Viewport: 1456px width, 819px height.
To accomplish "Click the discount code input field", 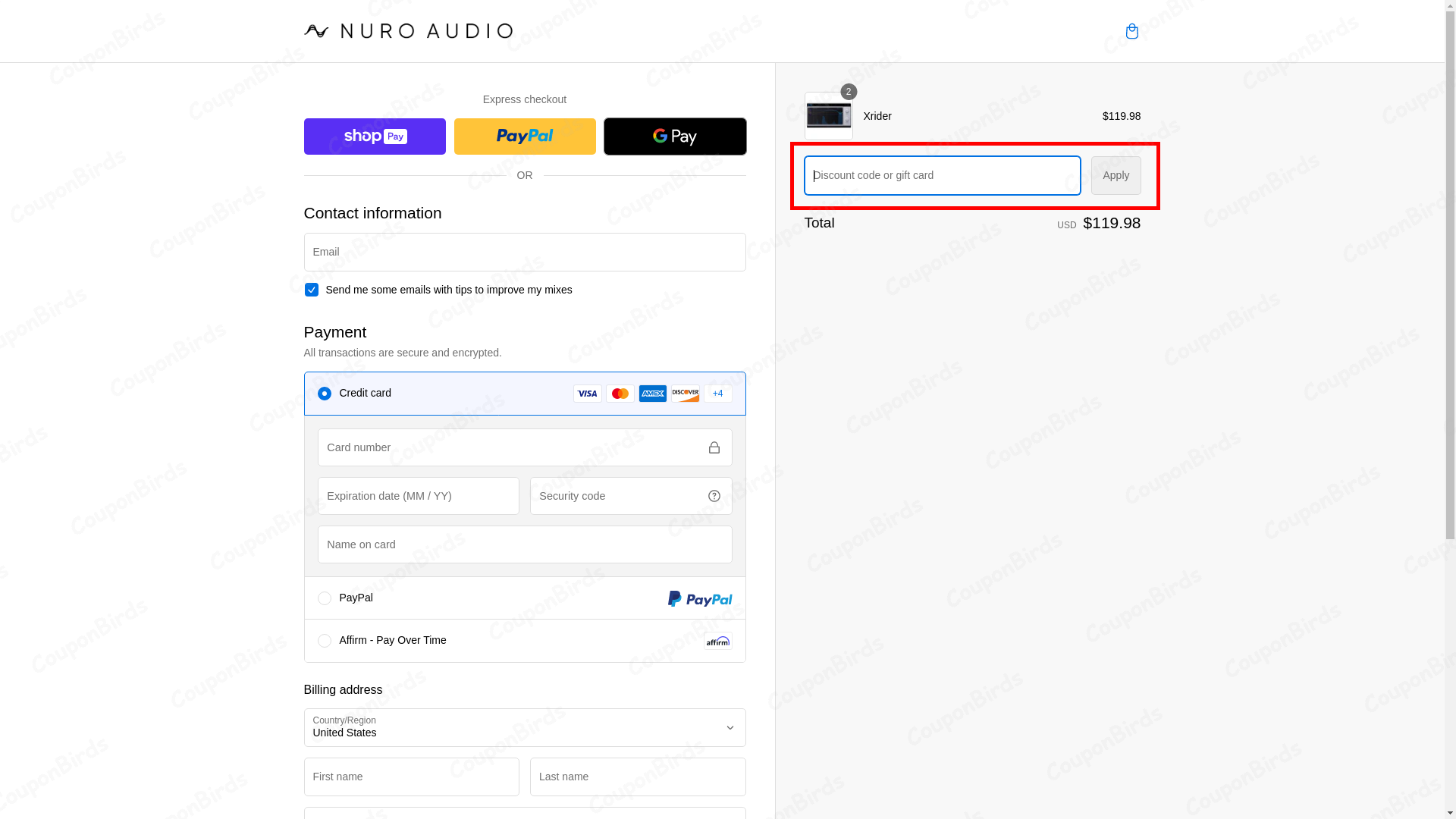I will point(941,175).
